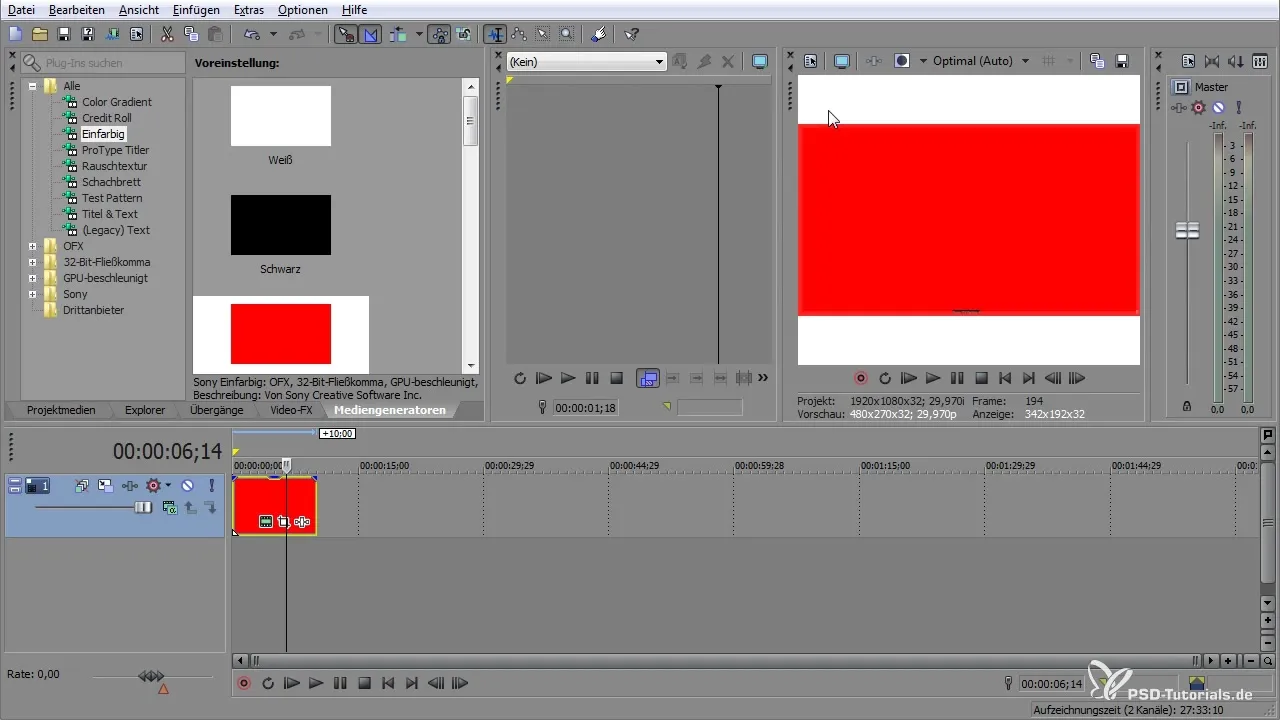Toggle Split Screen View in preview
1280x720 pixels.
click(x=901, y=61)
